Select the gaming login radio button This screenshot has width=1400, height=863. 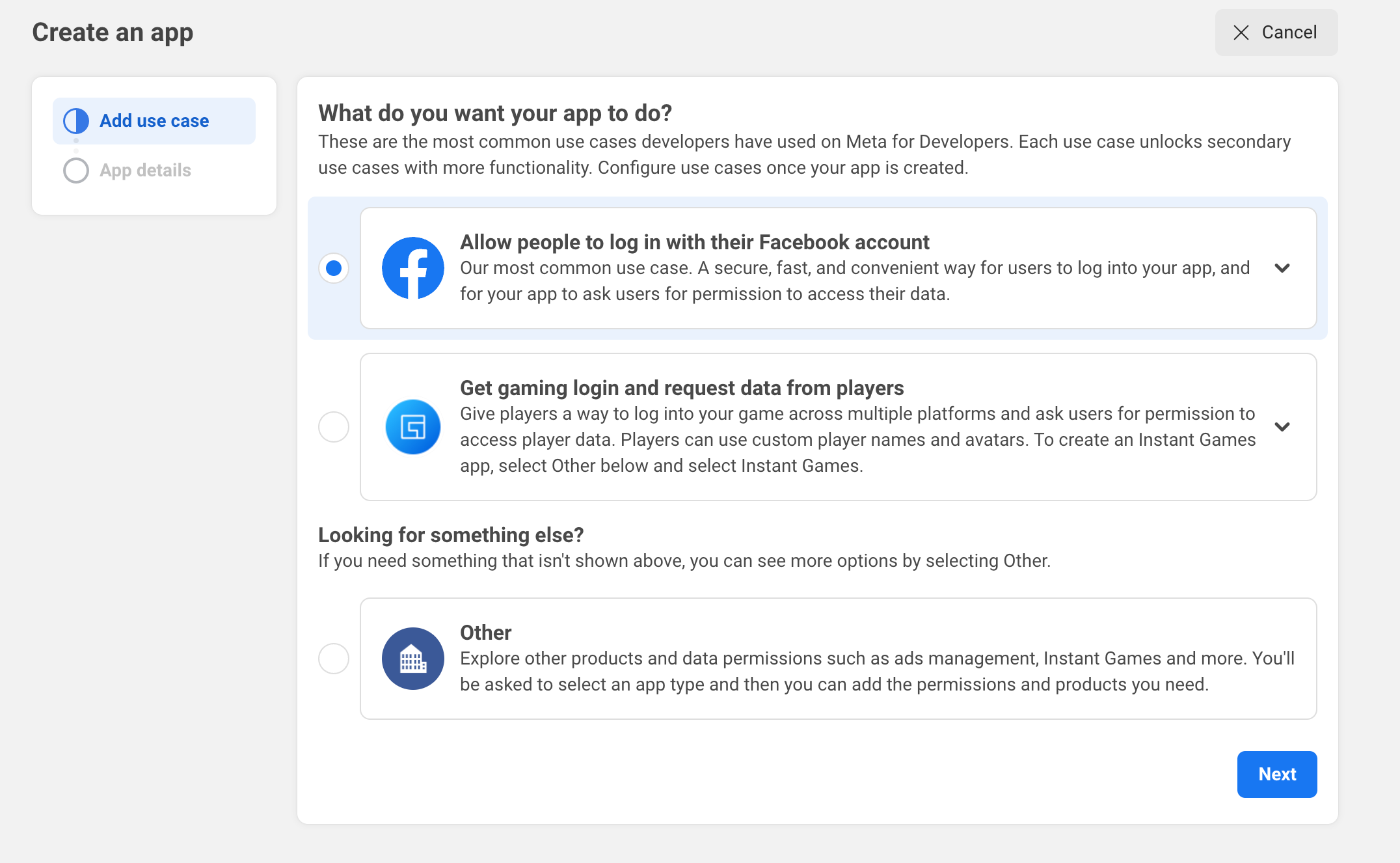(x=334, y=427)
